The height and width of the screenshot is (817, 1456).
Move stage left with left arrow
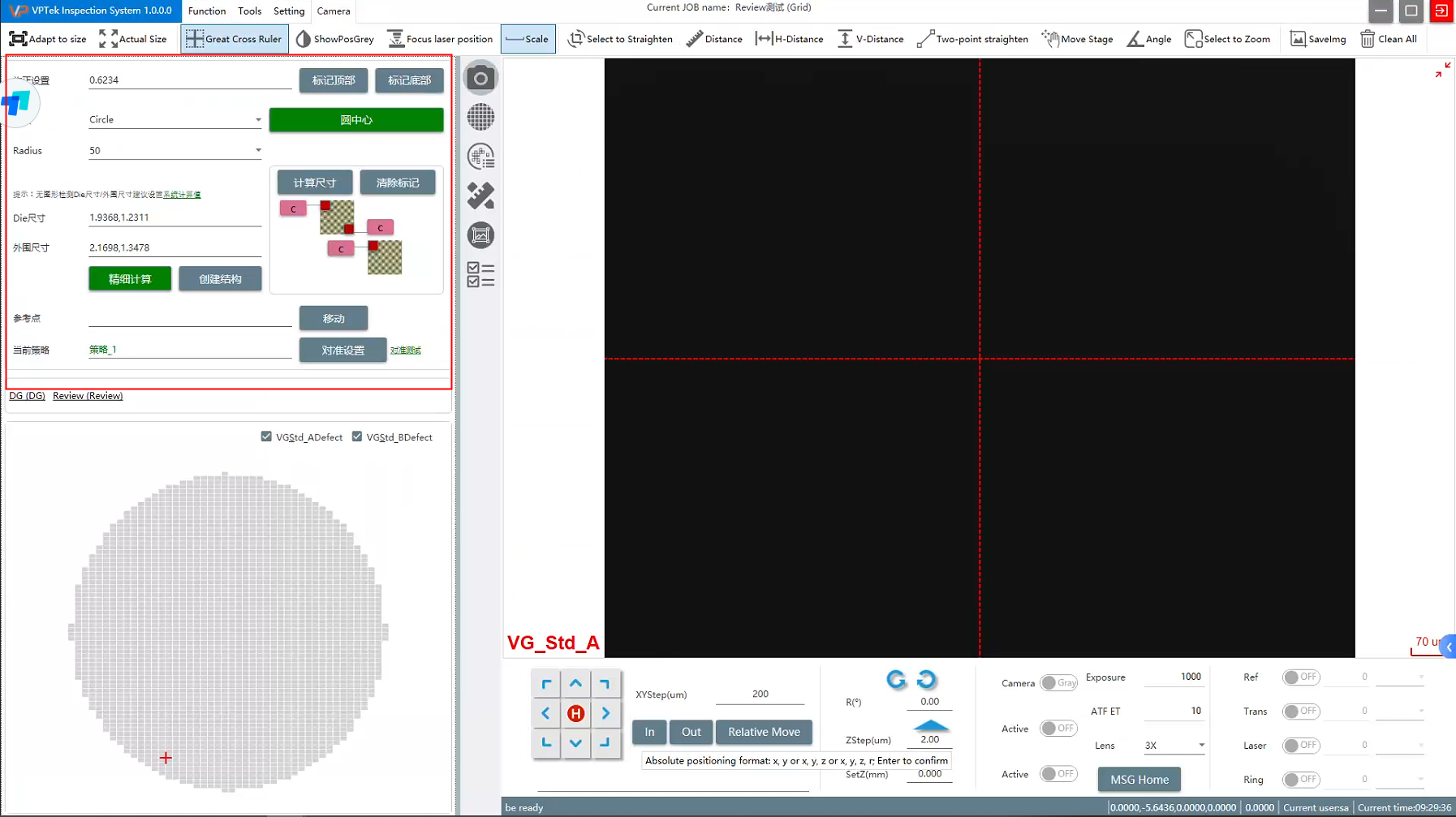click(546, 713)
